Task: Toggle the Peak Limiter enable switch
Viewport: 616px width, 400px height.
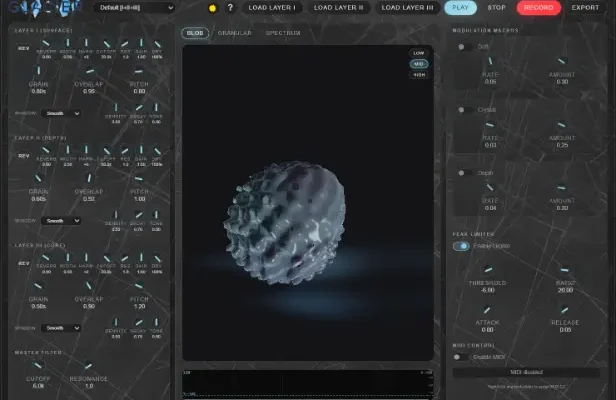Action: 461,245
